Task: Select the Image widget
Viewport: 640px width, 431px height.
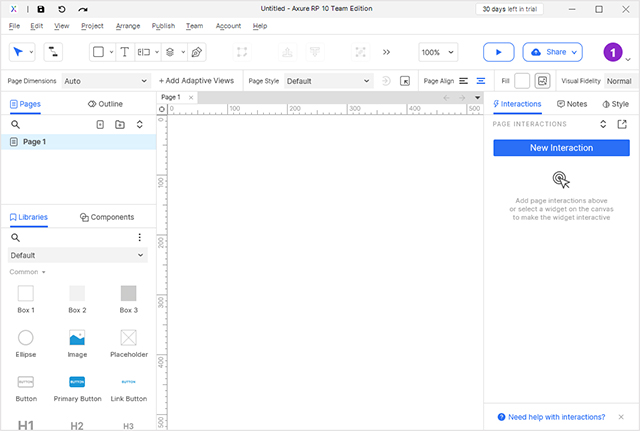Action: coord(77,344)
